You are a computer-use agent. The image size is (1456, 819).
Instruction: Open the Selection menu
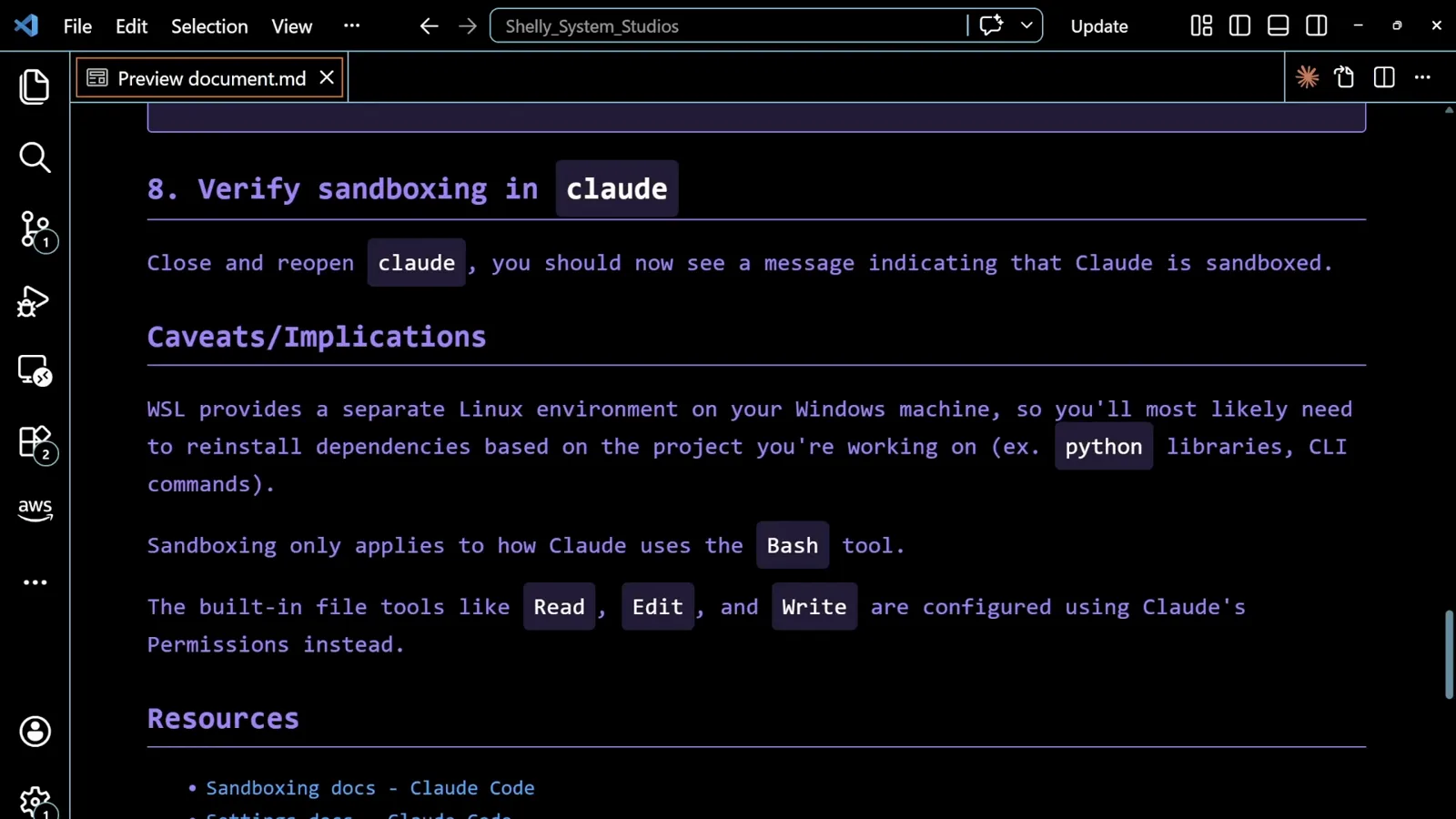click(x=209, y=26)
